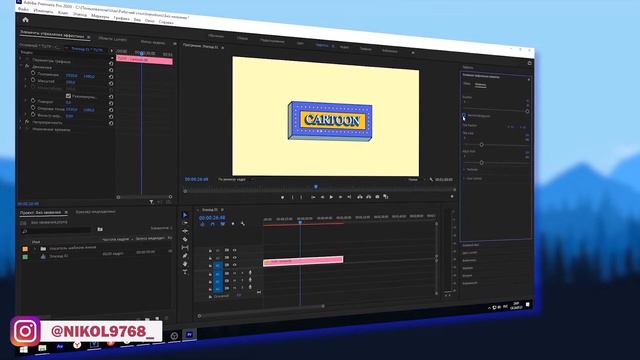Open Comparison View in Program Monitor
Screen dimensions: 640x360
point(386,197)
